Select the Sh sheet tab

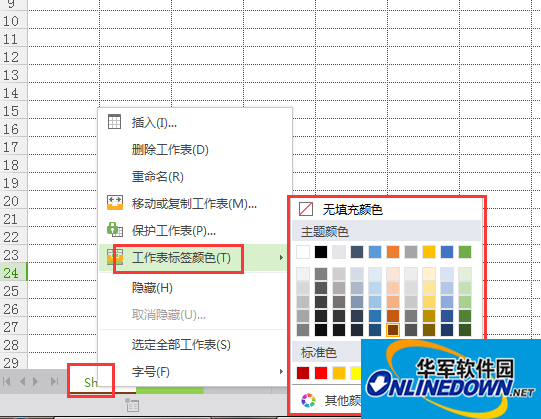(91, 382)
